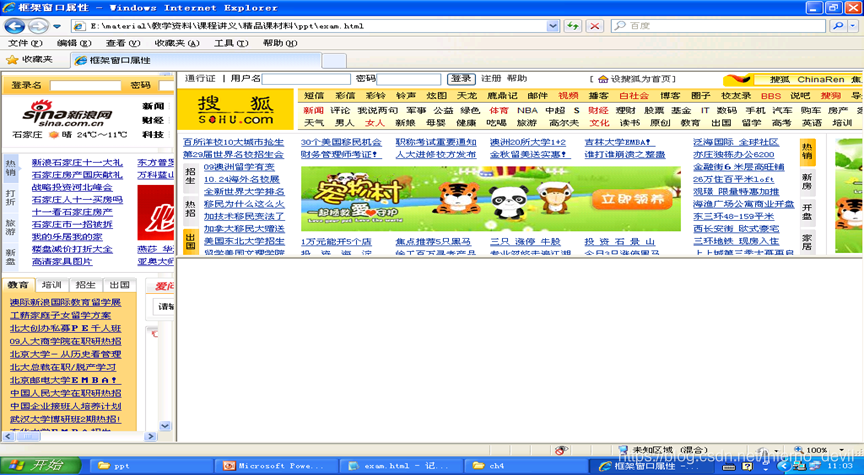Viewport: 864px width, 475px height.
Task: Open the search provider dropdown arrow
Action: pos(853,26)
